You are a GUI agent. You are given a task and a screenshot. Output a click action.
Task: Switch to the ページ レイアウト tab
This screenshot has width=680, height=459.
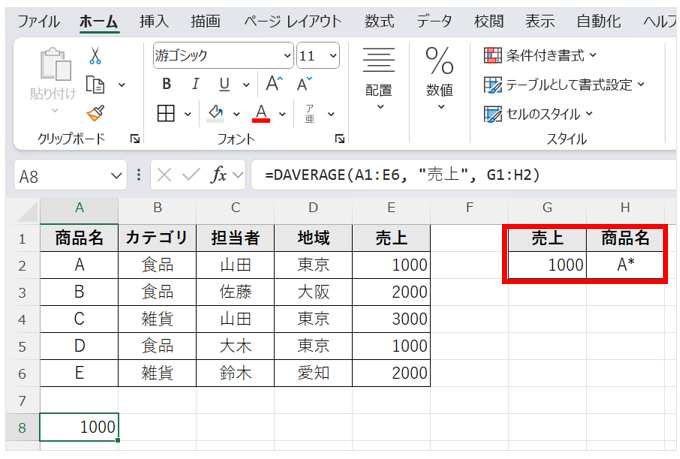click(x=293, y=21)
